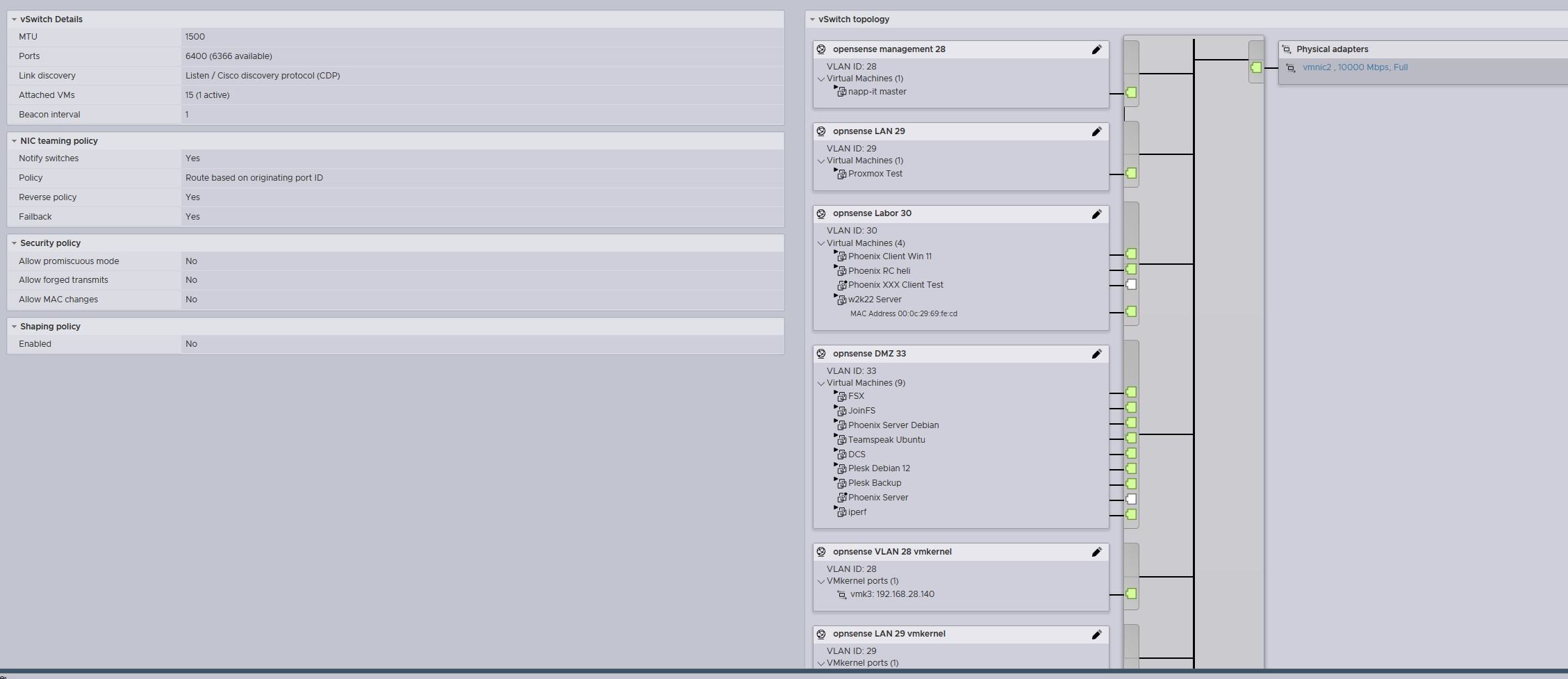Click the Notify switches row label
The width and height of the screenshot is (1568, 679).
[49, 158]
